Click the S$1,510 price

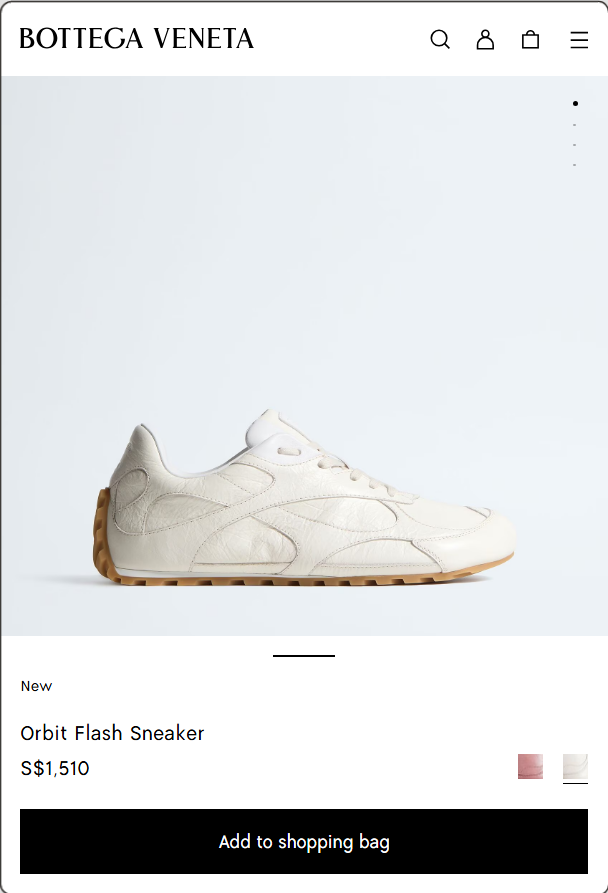(x=55, y=768)
